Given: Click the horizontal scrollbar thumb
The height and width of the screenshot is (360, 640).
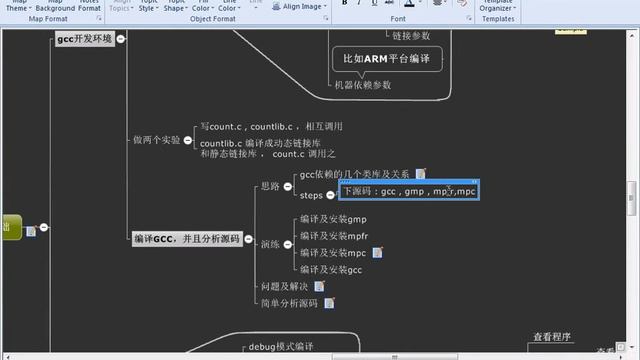Looking at the screenshot, I should click(395, 357).
